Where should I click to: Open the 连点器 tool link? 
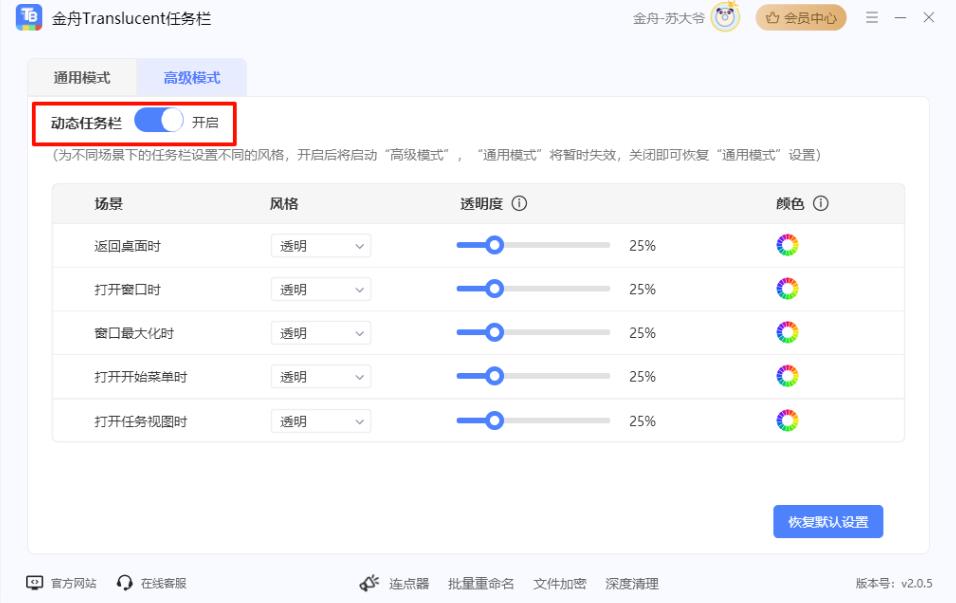click(409, 583)
